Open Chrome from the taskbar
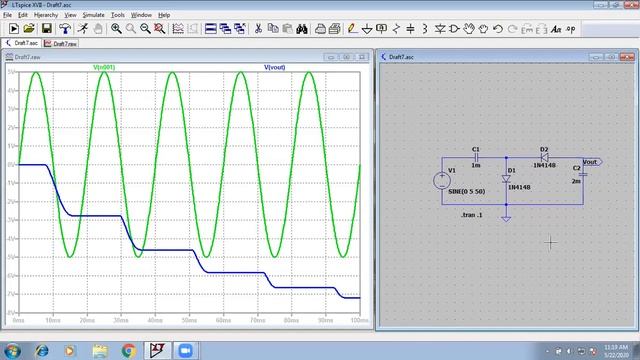The image size is (640, 360). [x=129, y=351]
